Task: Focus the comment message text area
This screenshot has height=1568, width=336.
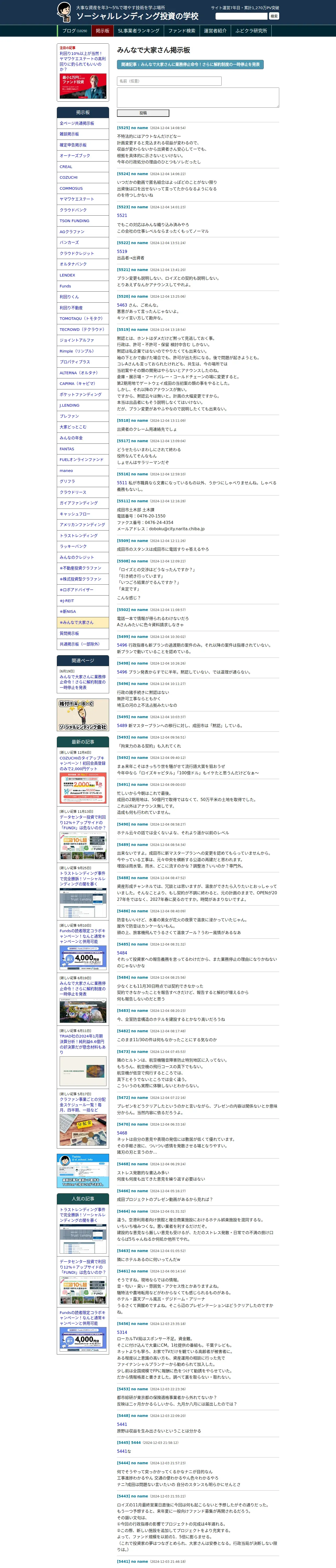Action: click(x=198, y=97)
